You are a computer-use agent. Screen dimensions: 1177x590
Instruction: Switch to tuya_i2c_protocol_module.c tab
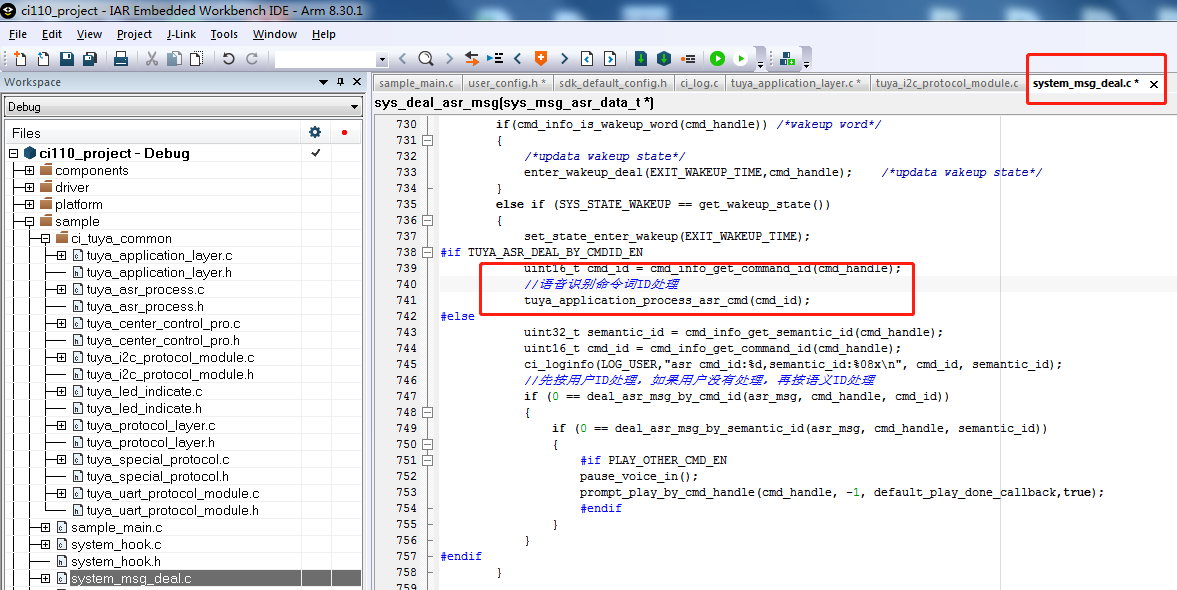[x=947, y=83]
